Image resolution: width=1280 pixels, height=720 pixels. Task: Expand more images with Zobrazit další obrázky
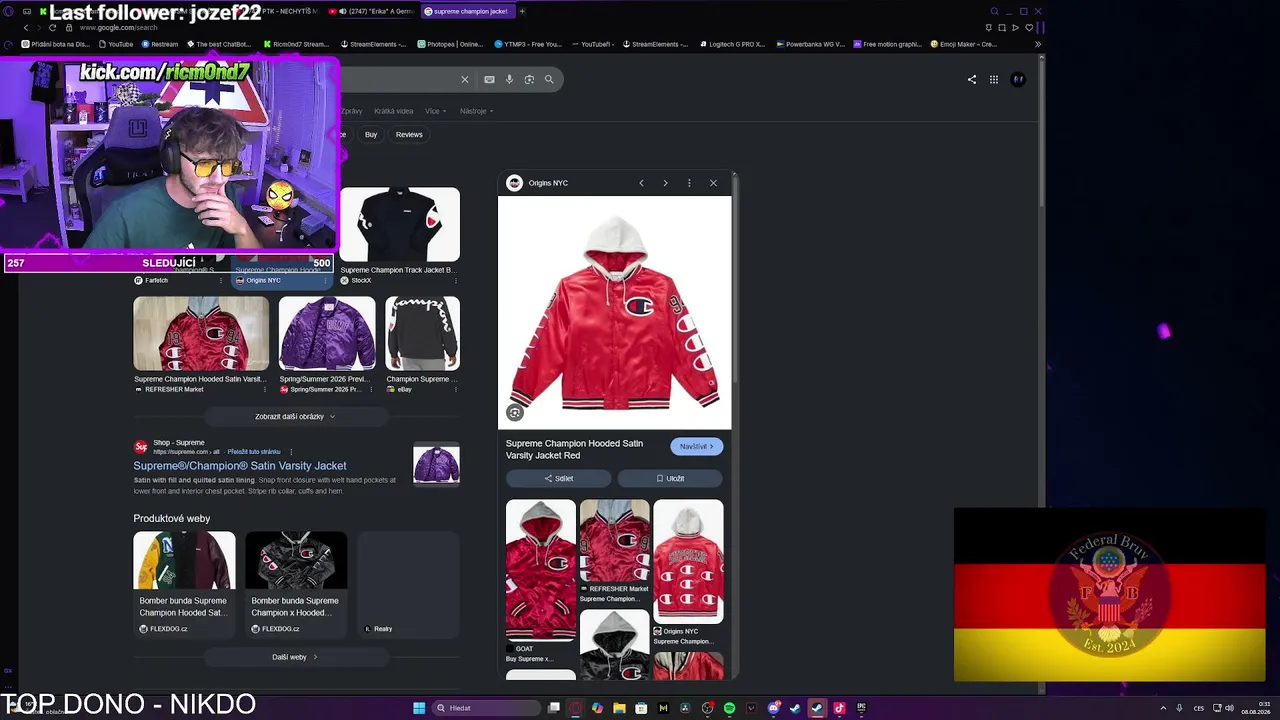[x=295, y=416]
